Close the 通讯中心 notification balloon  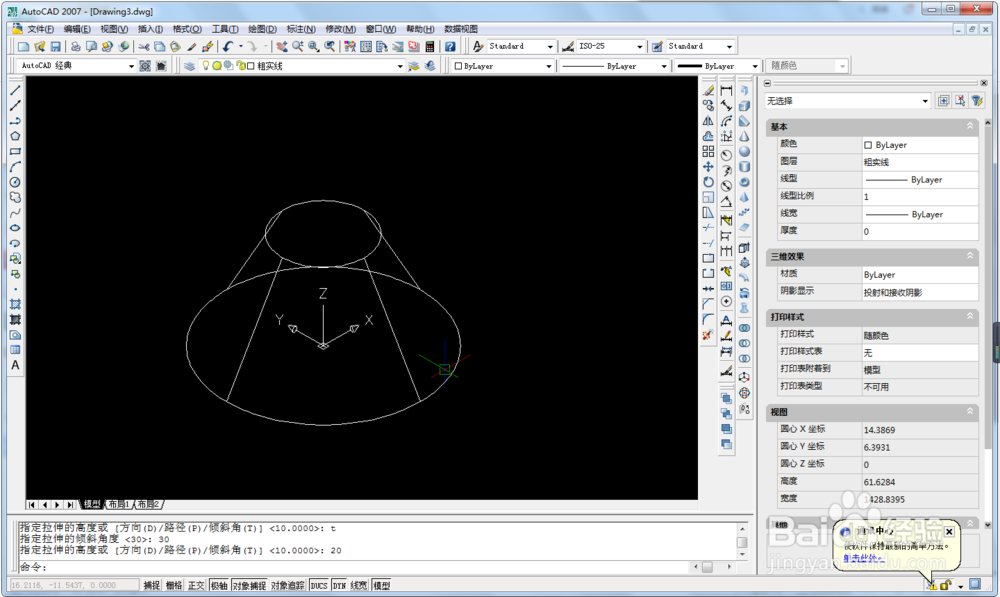click(x=949, y=531)
